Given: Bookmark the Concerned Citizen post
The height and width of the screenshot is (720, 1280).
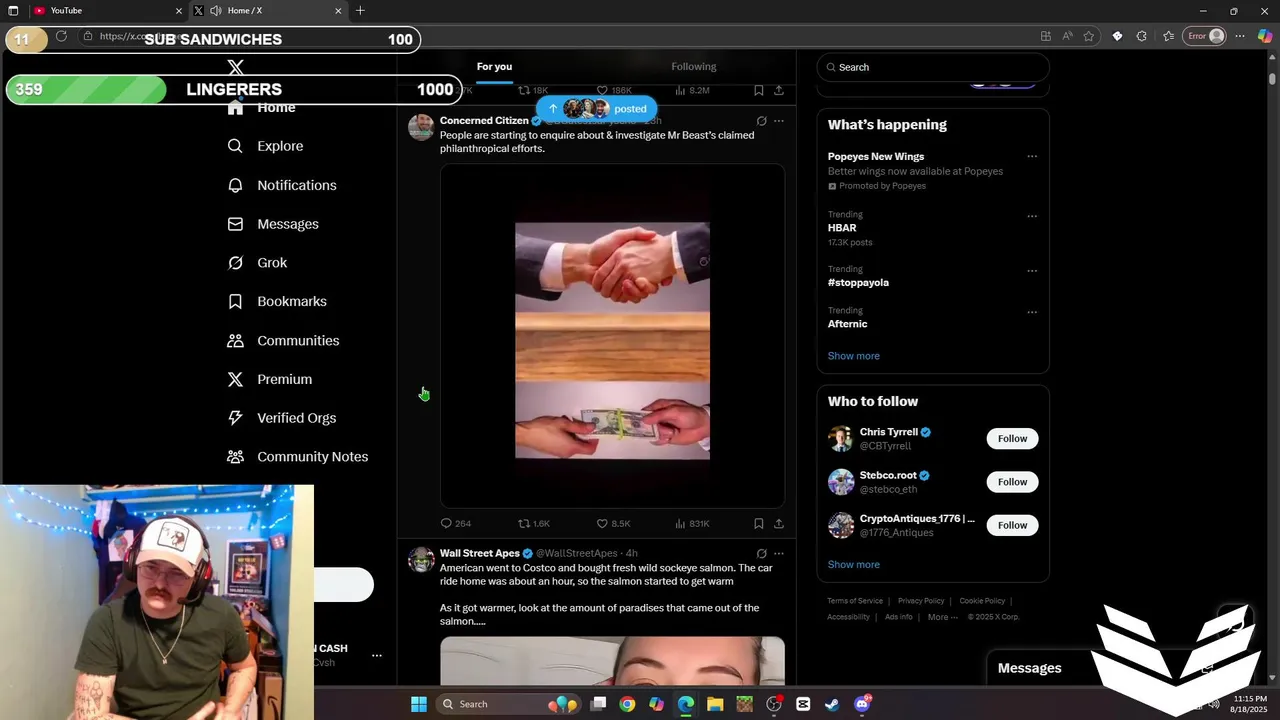Looking at the screenshot, I should click(x=758, y=523).
